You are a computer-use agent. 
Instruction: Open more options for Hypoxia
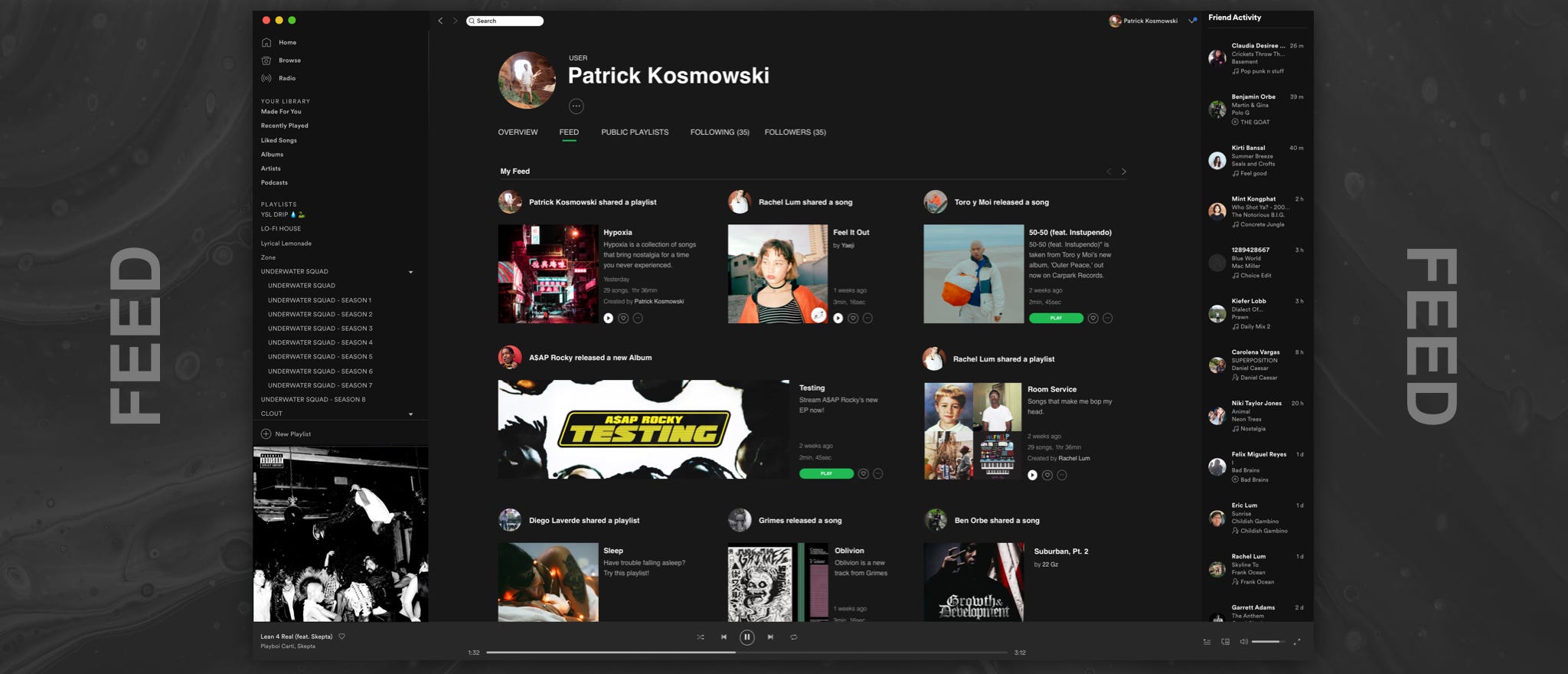[638, 318]
